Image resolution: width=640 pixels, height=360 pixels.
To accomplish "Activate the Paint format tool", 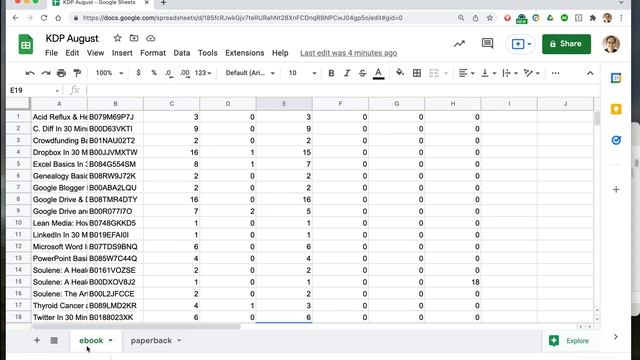I will pyautogui.click(x=77, y=73).
